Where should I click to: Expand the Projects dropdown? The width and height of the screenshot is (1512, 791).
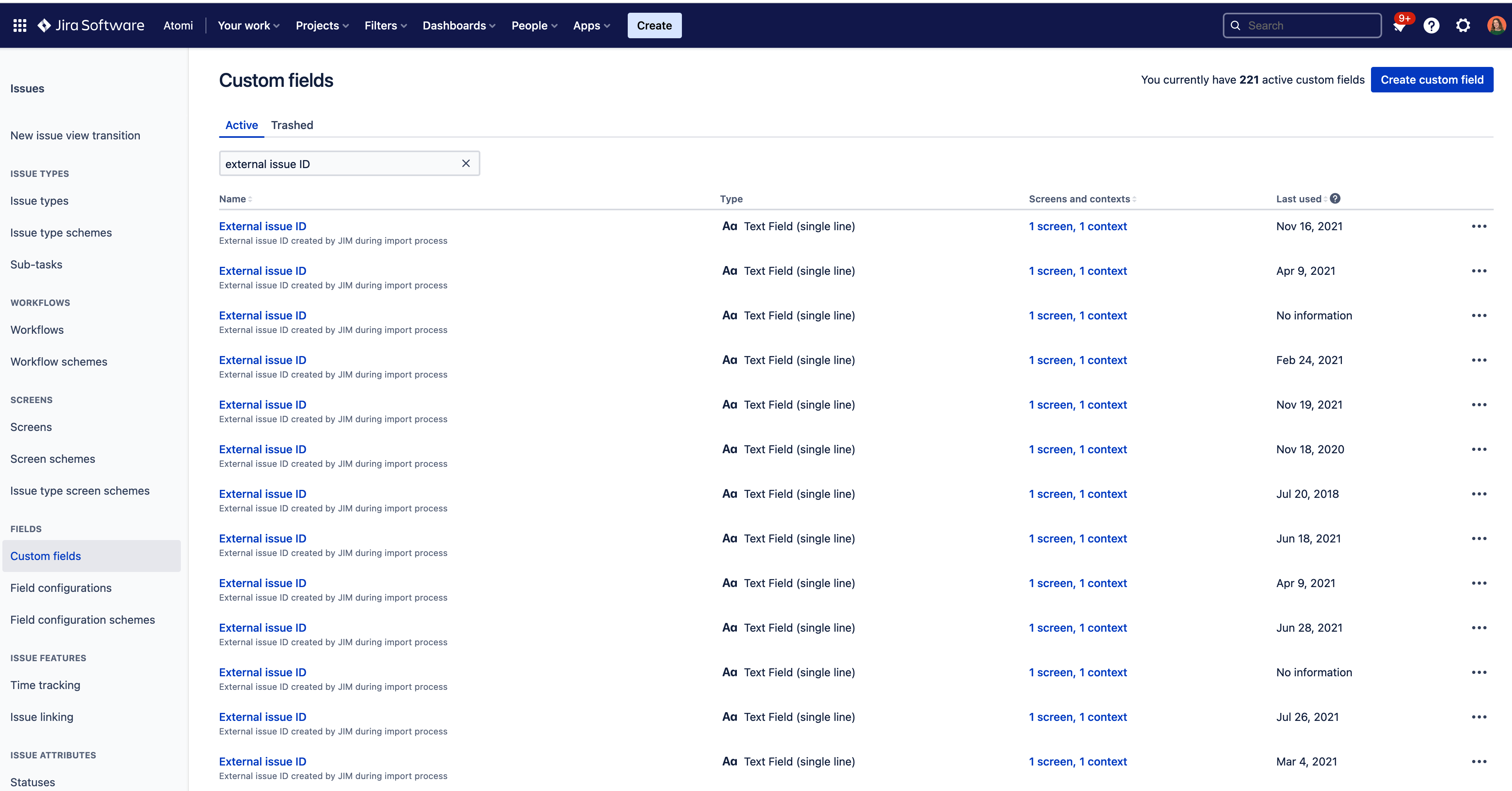(322, 25)
